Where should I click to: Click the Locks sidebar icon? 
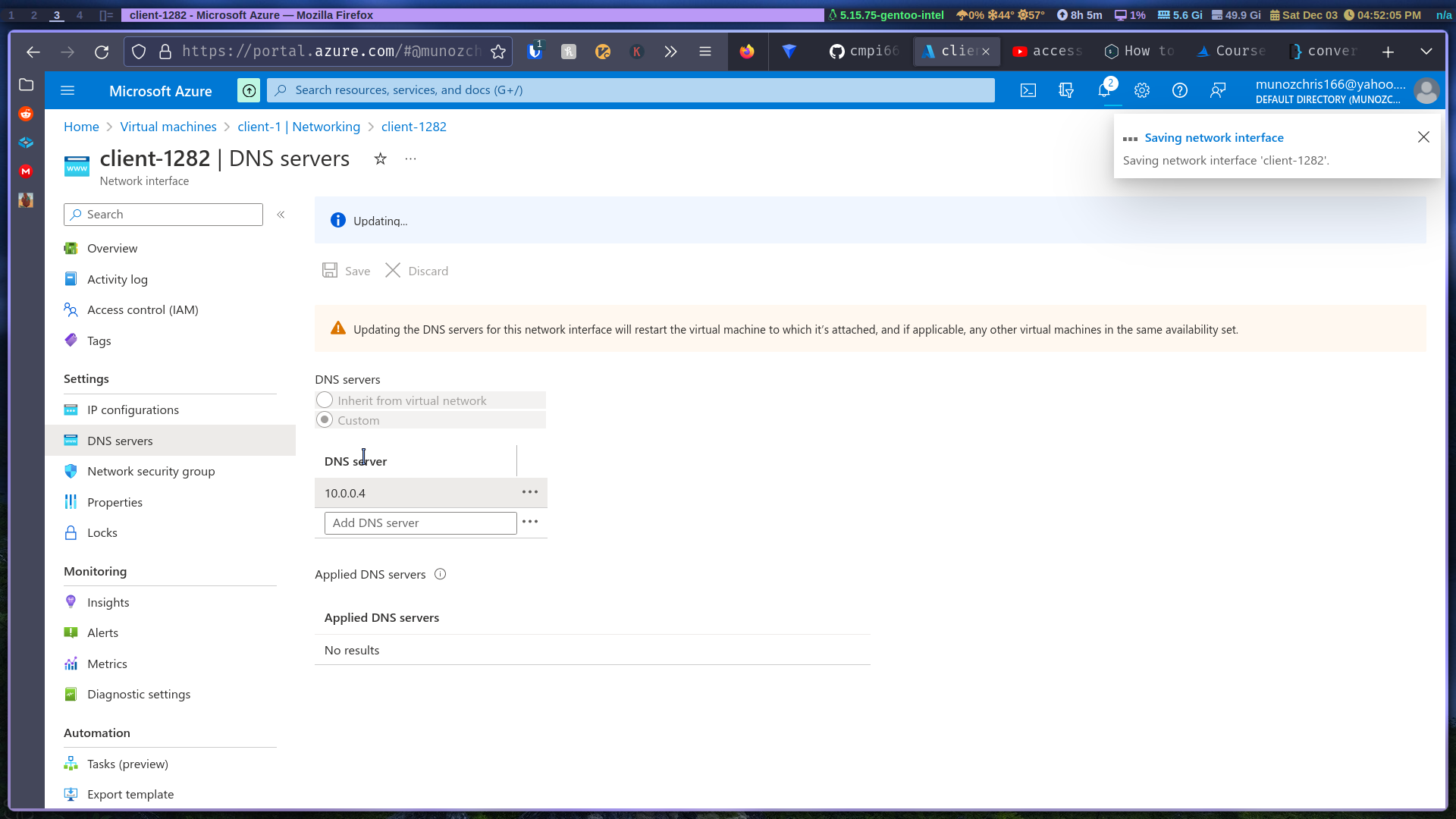coord(71,532)
